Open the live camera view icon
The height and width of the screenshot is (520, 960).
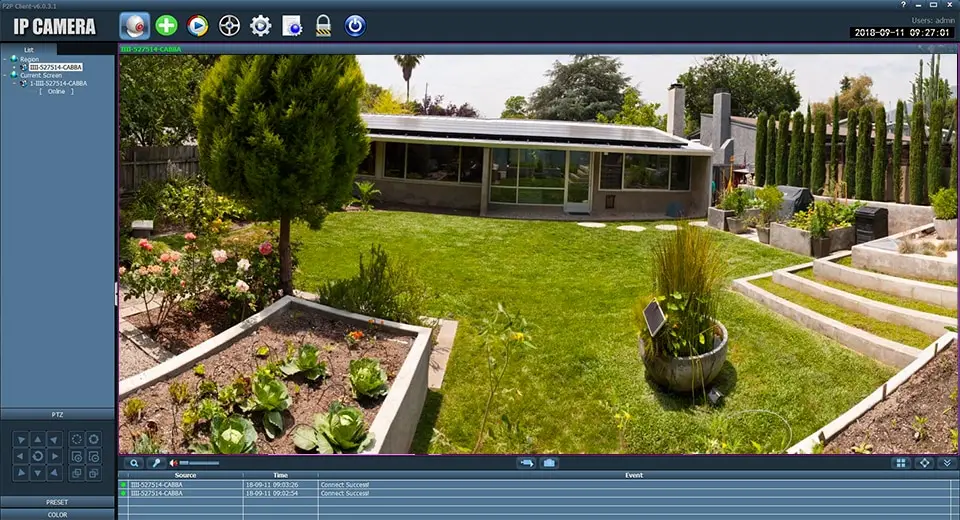point(135,26)
